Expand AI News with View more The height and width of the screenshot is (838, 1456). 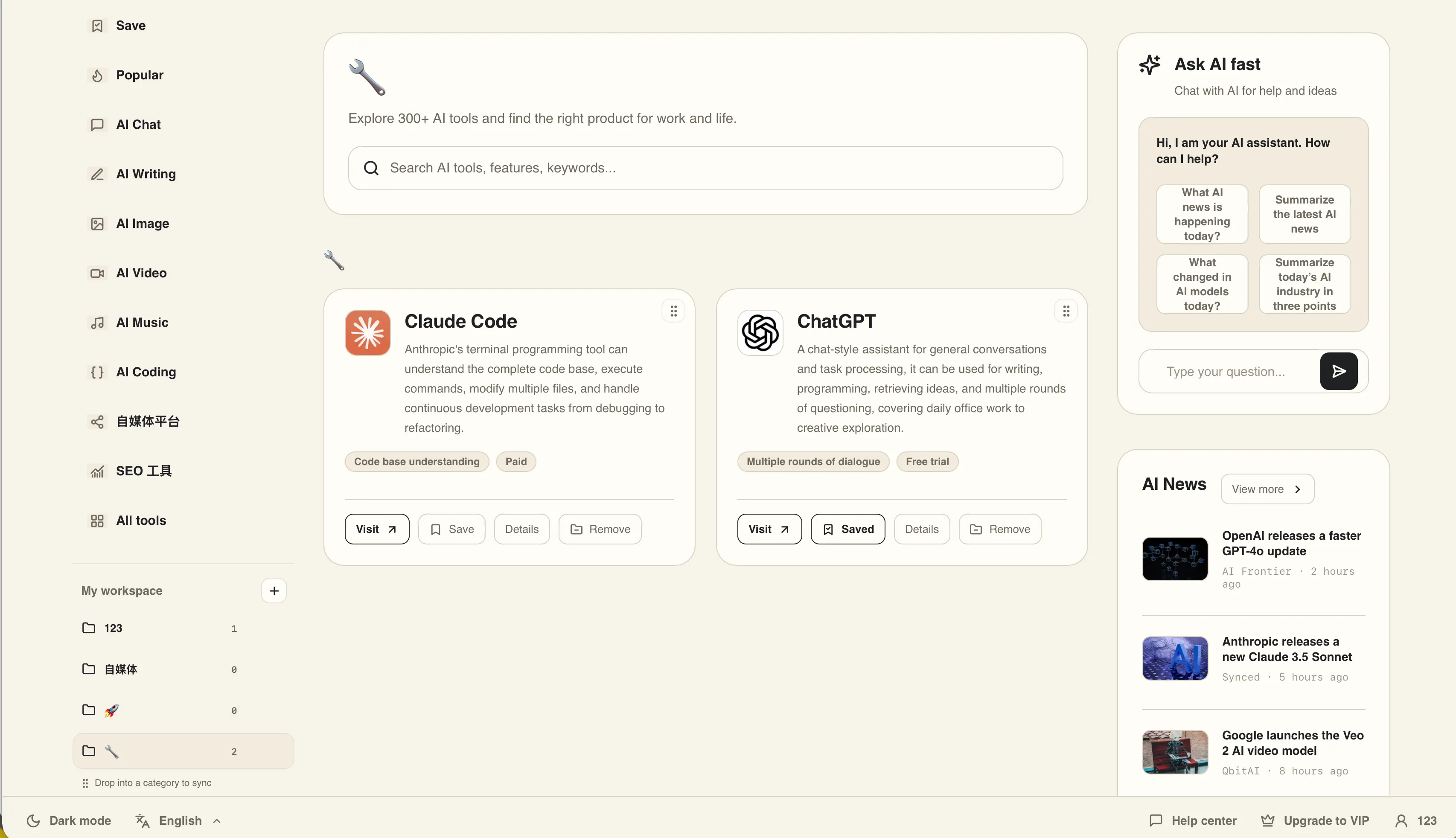click(1267, 489)
